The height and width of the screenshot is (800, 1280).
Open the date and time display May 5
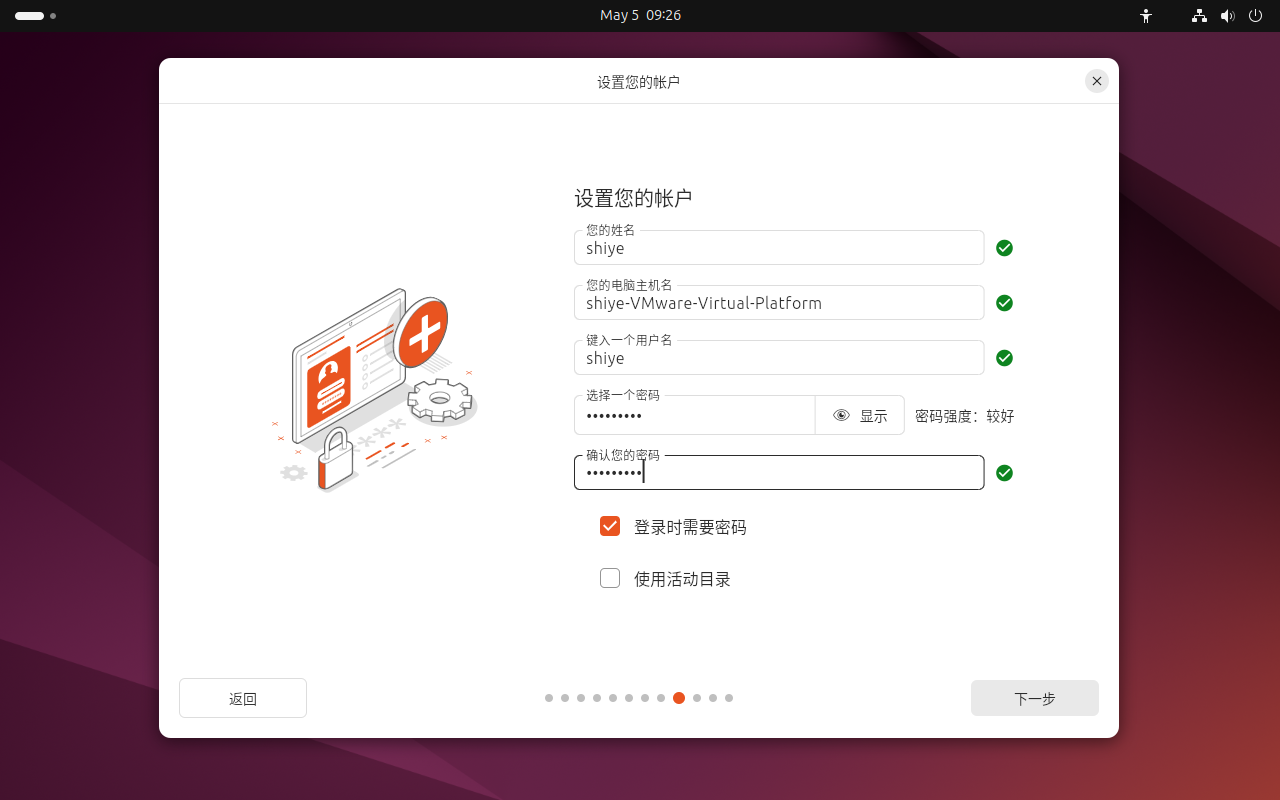[640, 16]
